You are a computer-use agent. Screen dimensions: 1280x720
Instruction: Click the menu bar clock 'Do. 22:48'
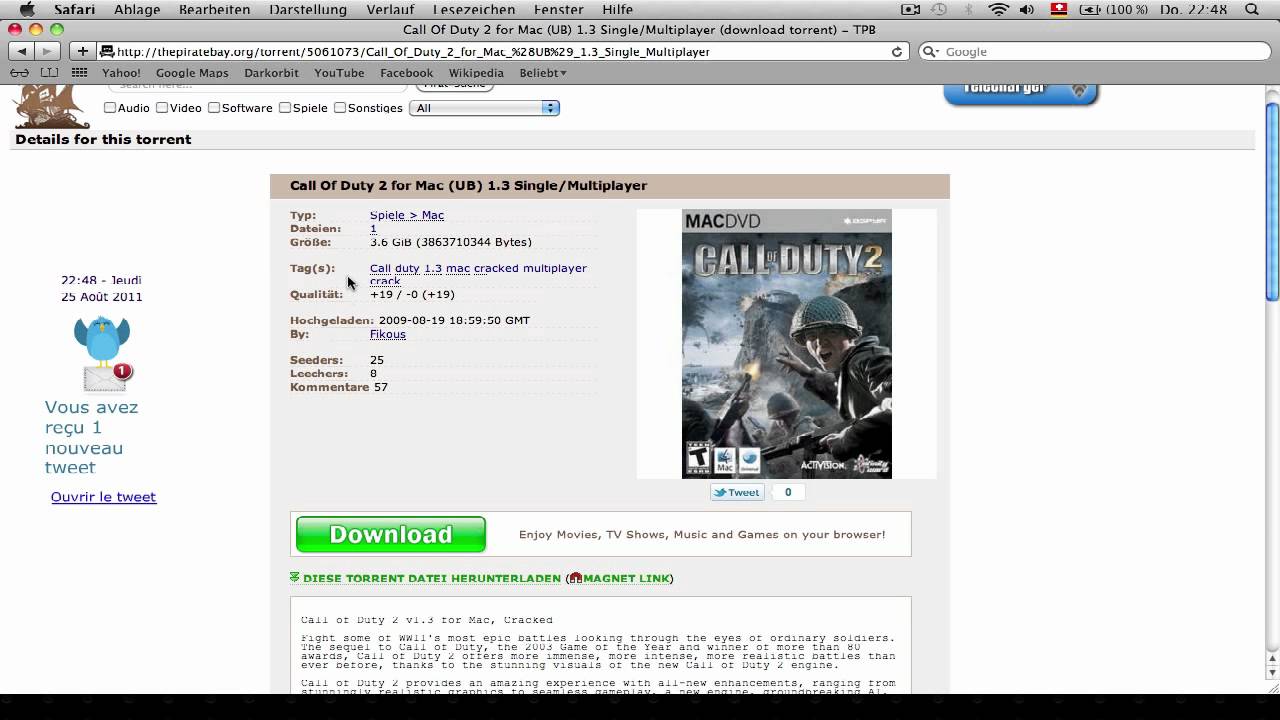1194,9
